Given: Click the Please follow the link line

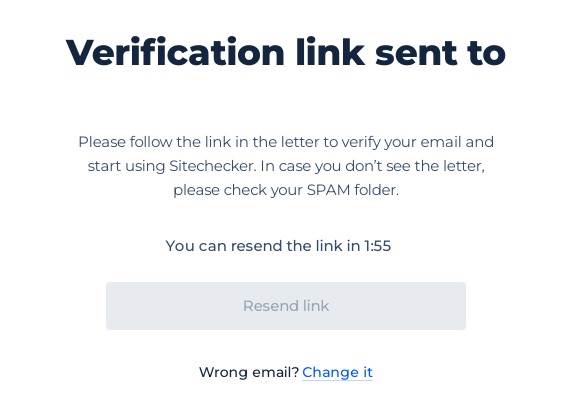Looking at the screenshot, I should click(286, 142).
